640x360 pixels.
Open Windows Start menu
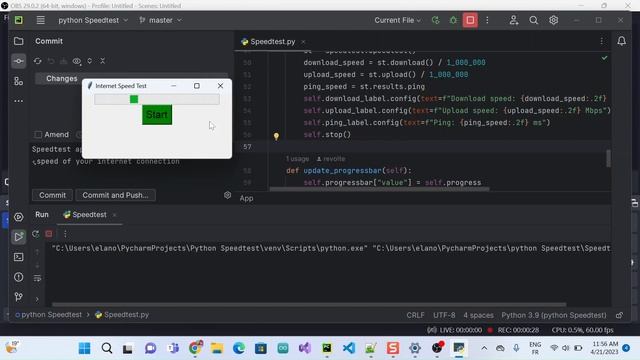coord(84,348)
